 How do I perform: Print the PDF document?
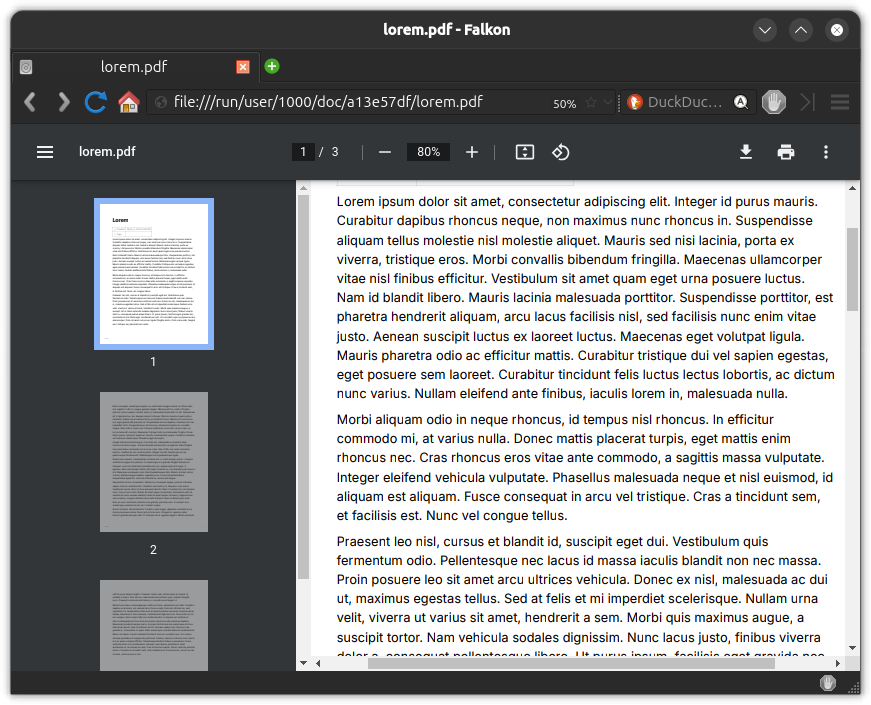click(786, 152)
